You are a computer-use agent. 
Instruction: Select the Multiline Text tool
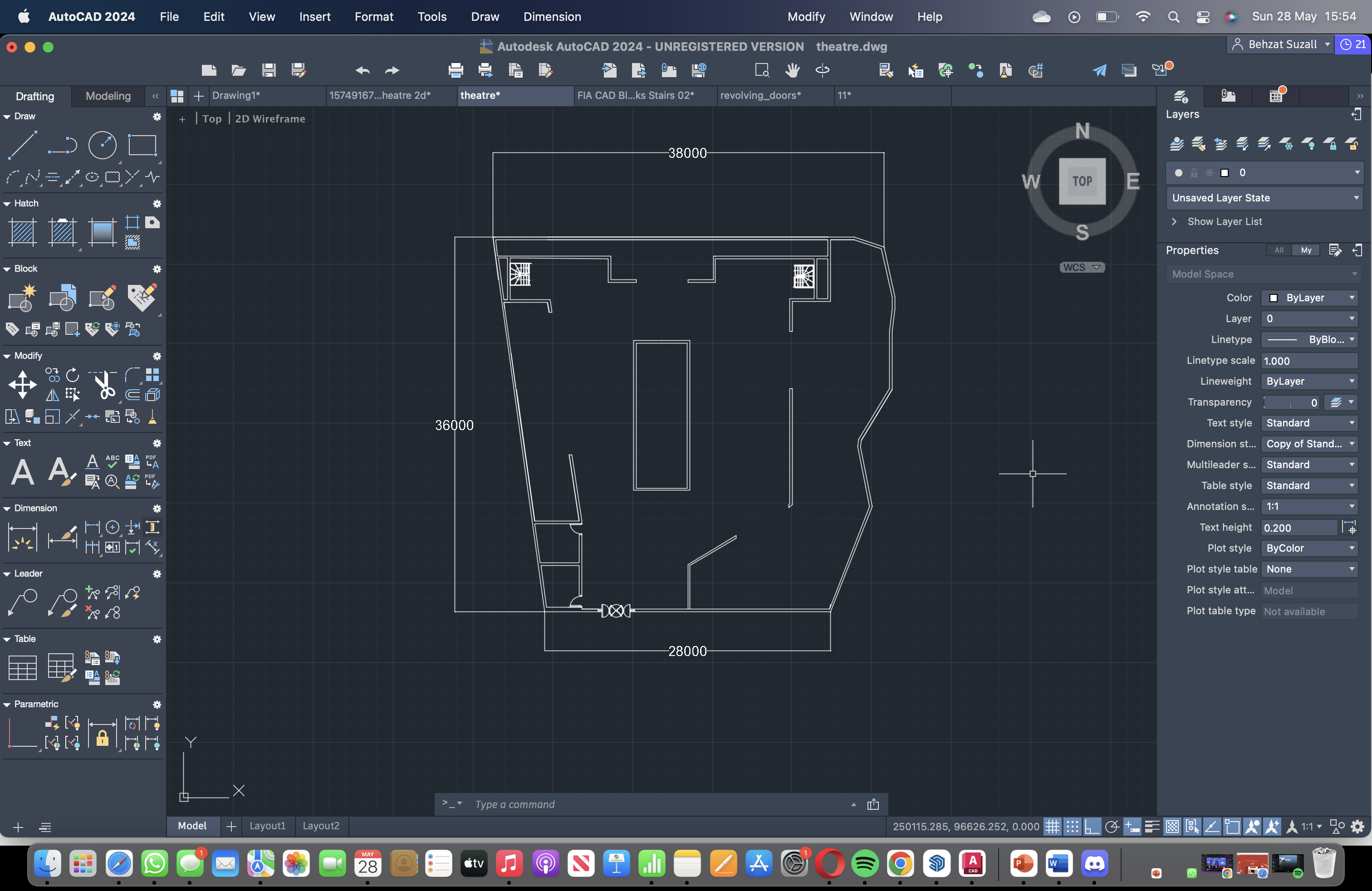[x=23, y=471]
